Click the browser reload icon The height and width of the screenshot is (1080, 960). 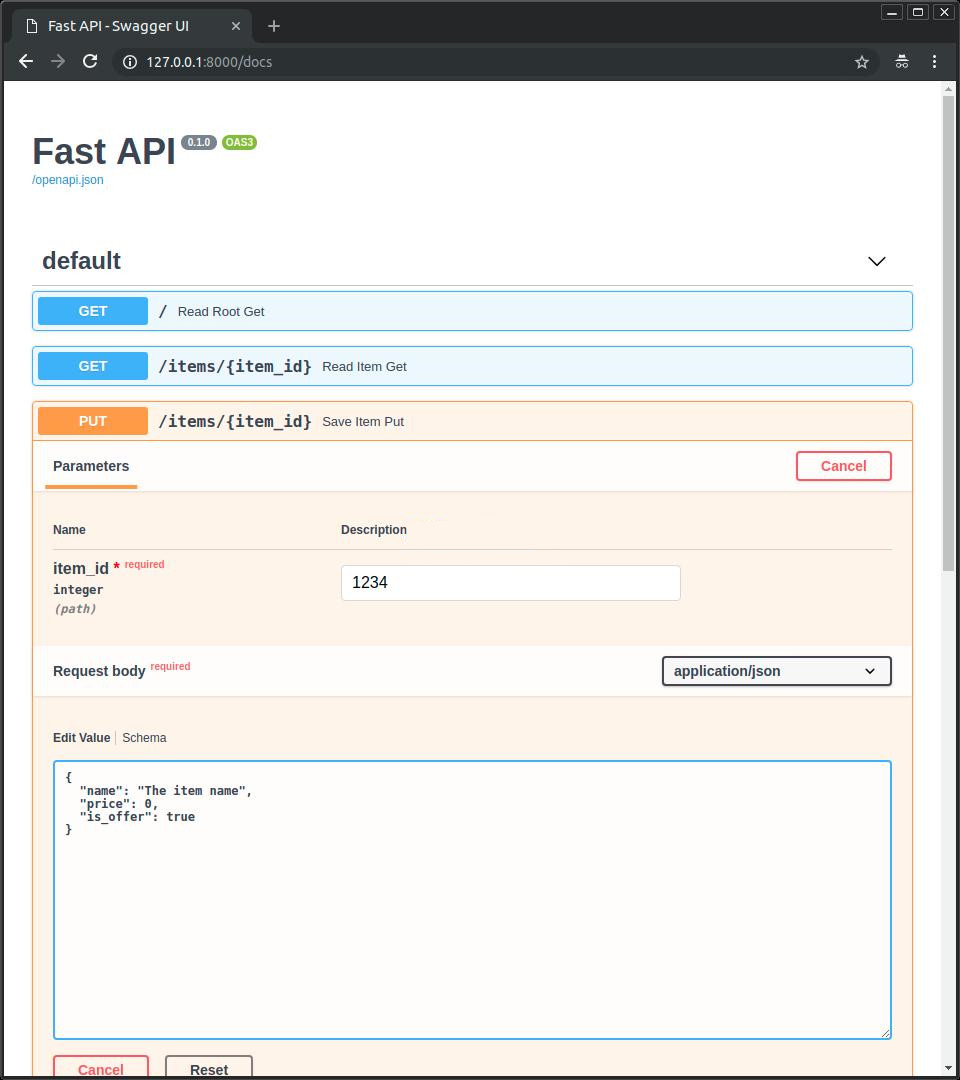coord(90,61)
